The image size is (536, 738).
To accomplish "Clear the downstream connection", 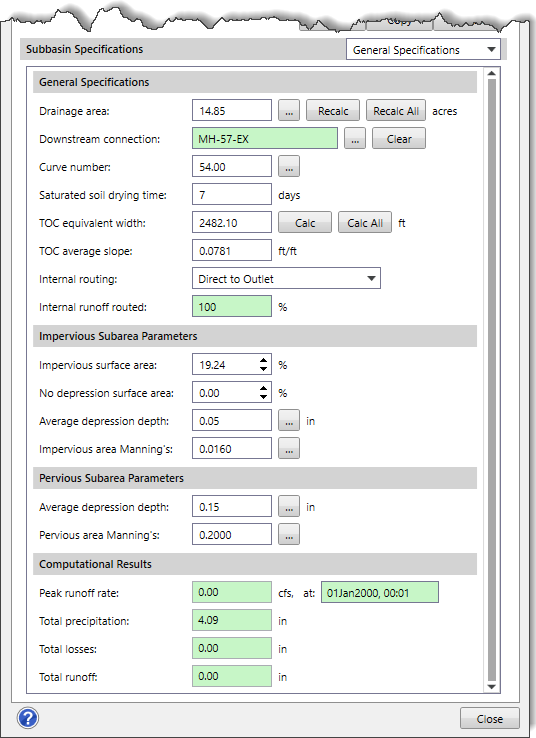I will [x=399, y=139].
